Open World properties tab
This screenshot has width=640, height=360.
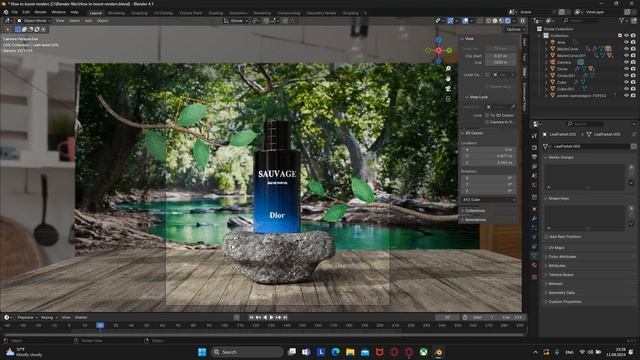[534, 185]
